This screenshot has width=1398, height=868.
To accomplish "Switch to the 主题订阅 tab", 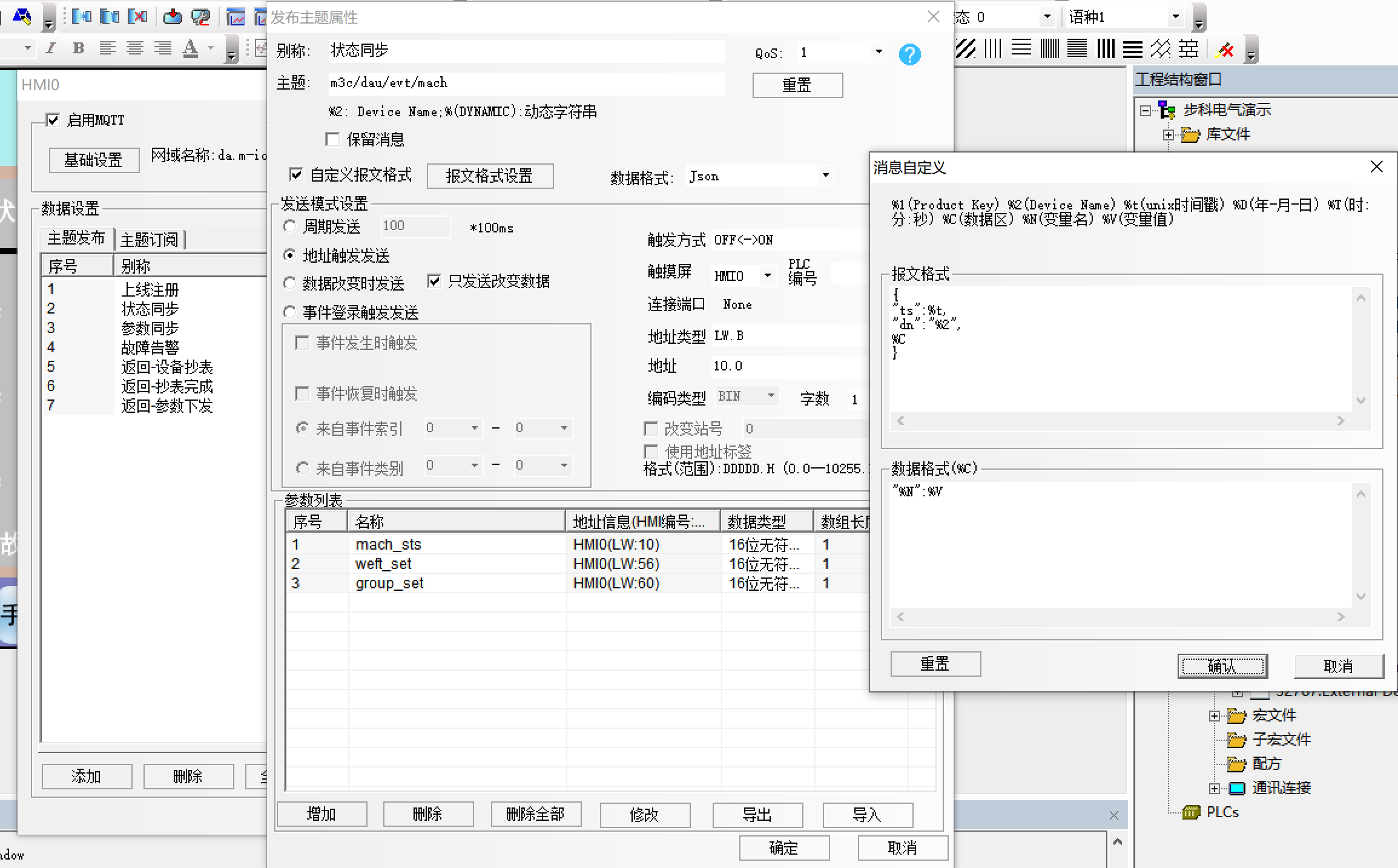I will coord(150,240).
